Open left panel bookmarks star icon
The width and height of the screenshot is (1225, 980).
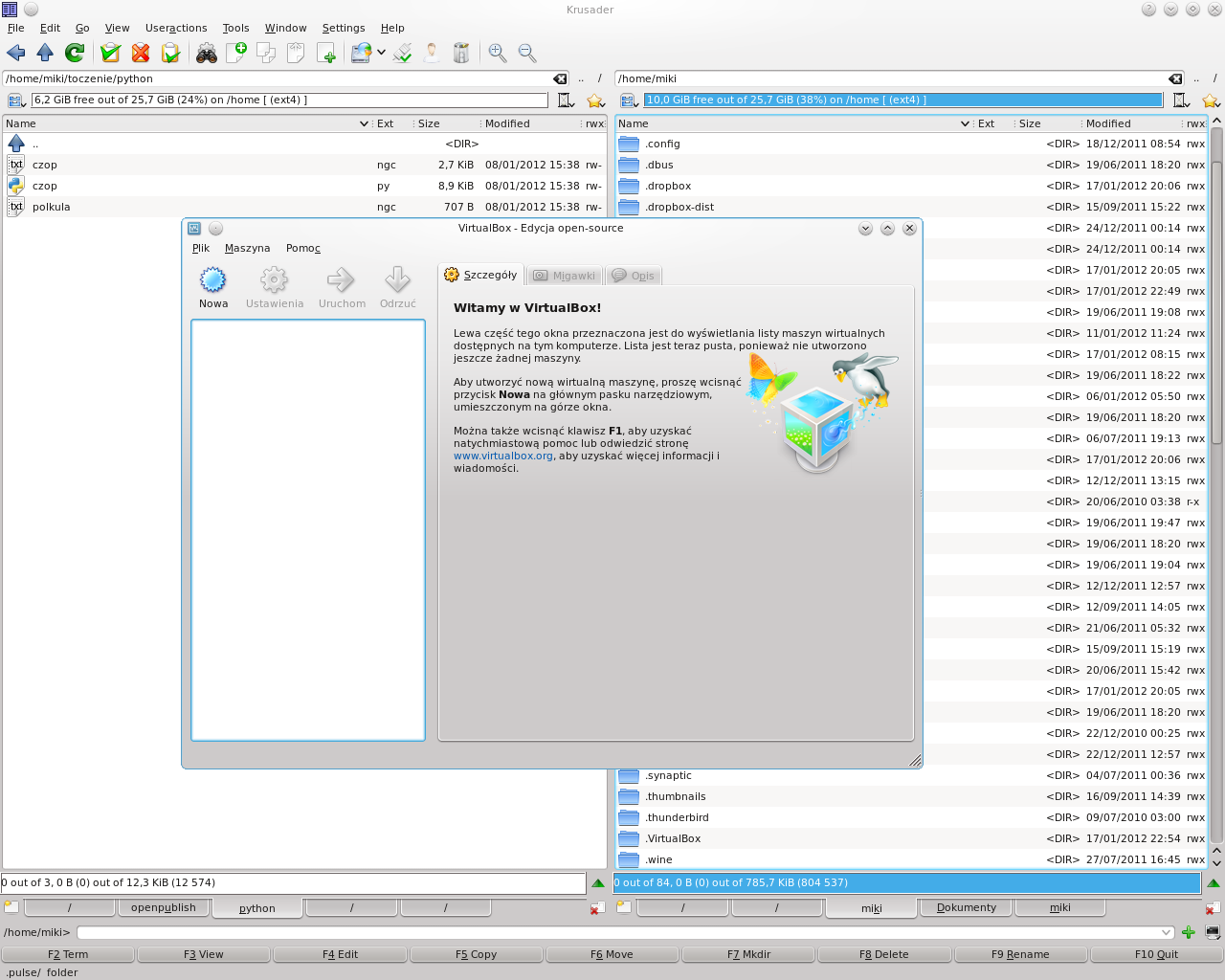(595, 100)
